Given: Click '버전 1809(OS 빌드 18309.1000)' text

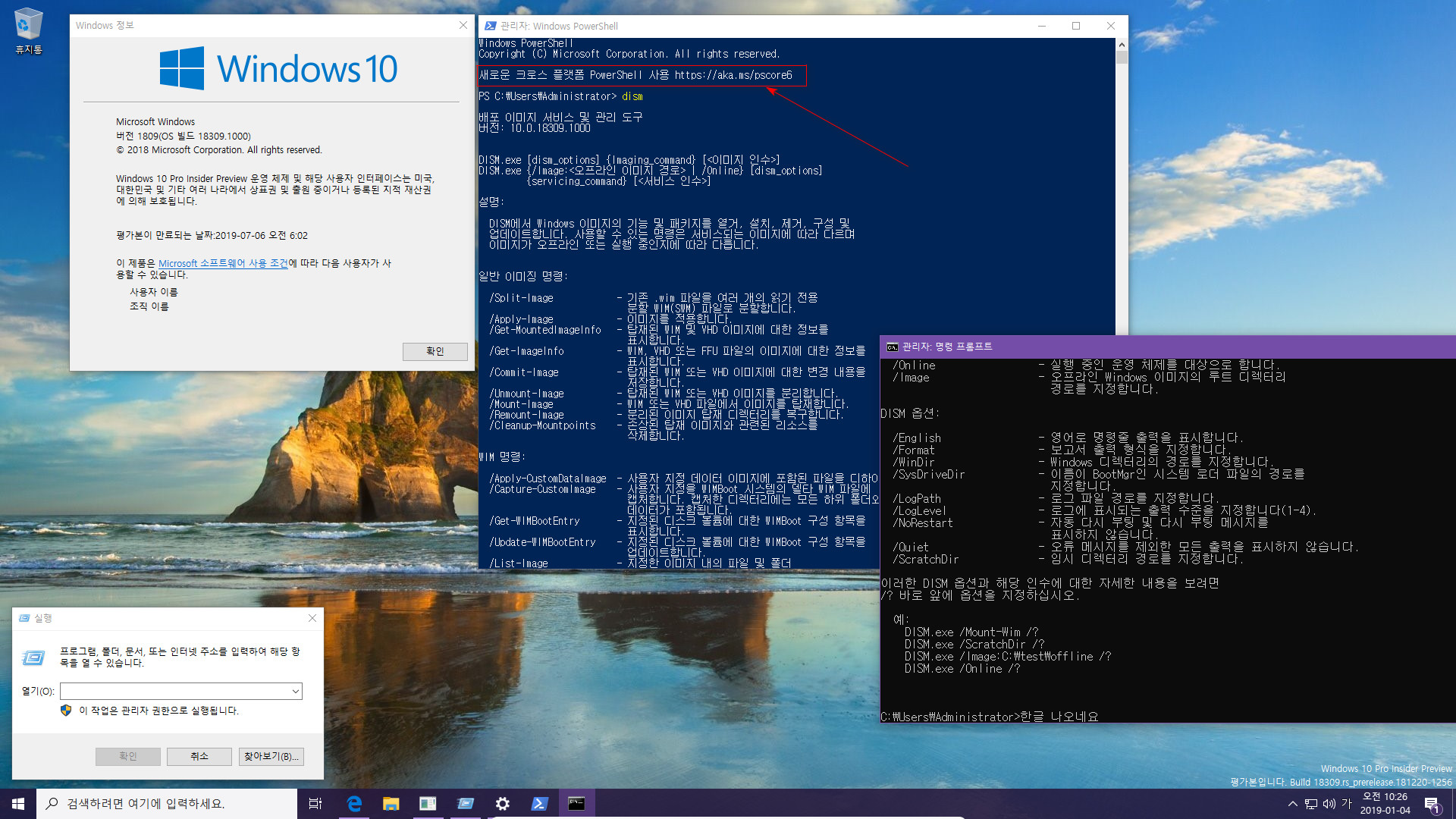Looking at the screenshot, I should [x=184, y=136].
